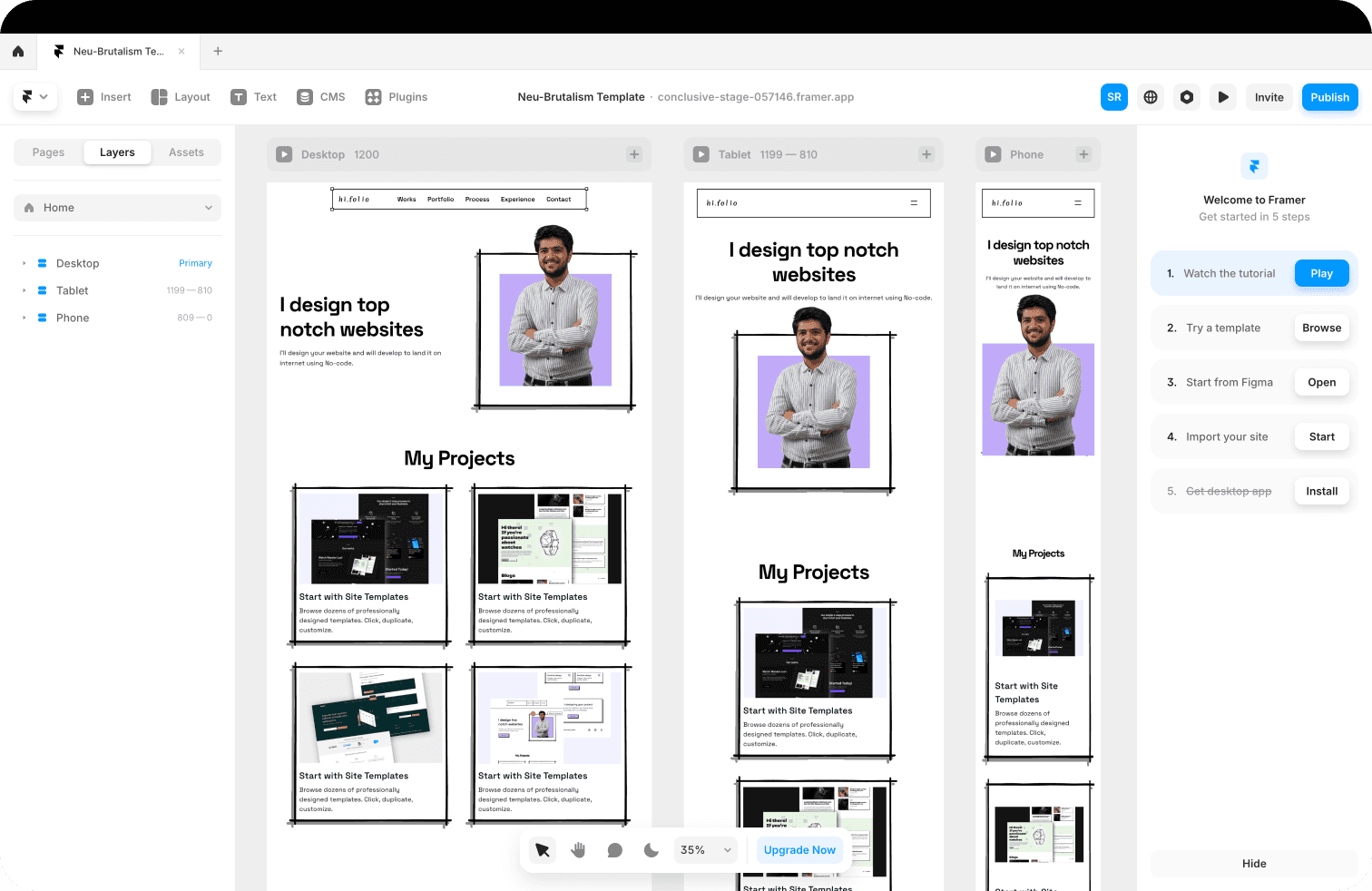Select the Phone layer row
The width and height of the screenshot is (1372, 891).
point(117,318)
